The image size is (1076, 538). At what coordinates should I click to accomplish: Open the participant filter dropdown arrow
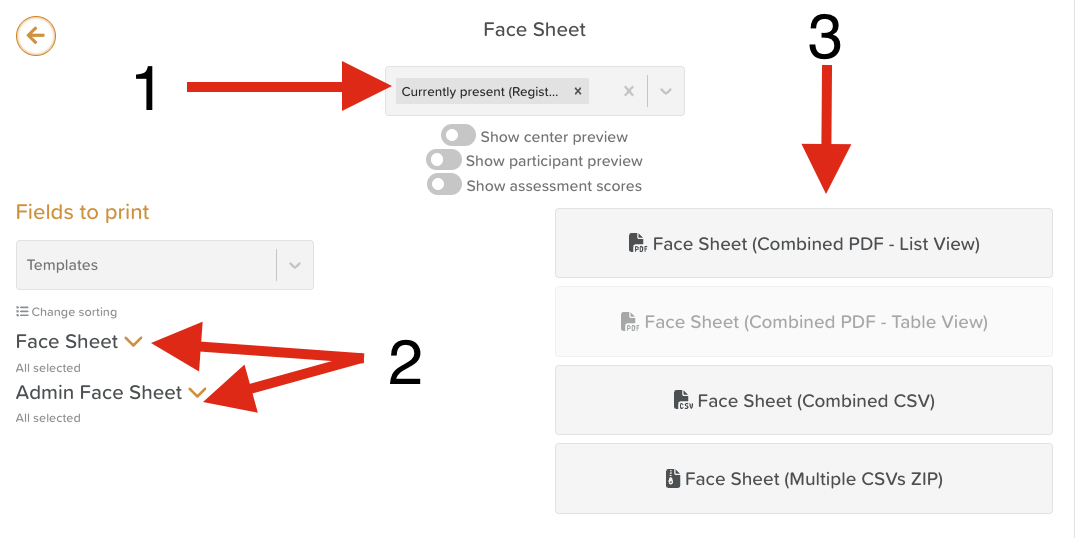point(666,91)
